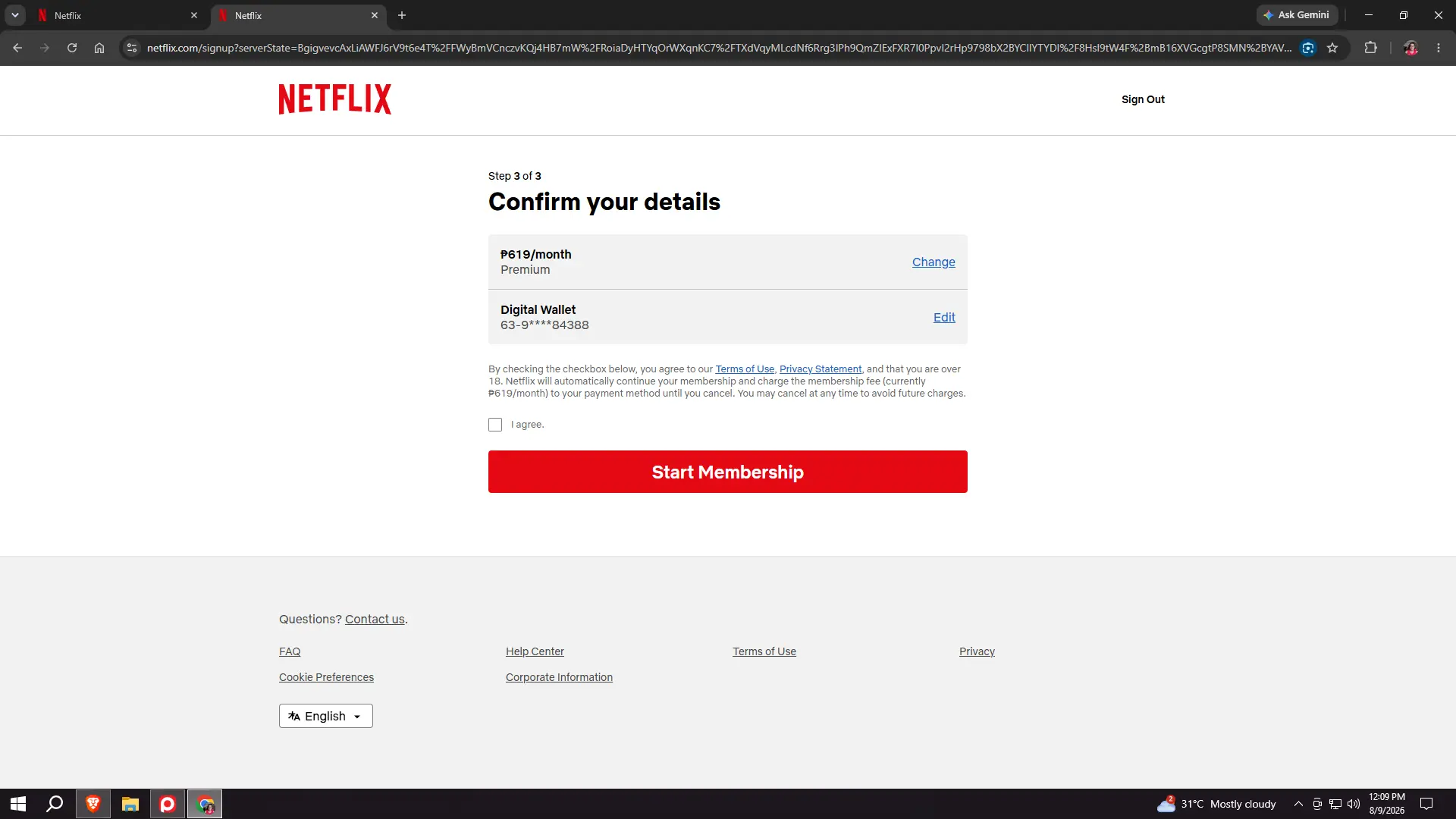
Task: Open Windows taskbar search
Action: [x=55, y=804]
